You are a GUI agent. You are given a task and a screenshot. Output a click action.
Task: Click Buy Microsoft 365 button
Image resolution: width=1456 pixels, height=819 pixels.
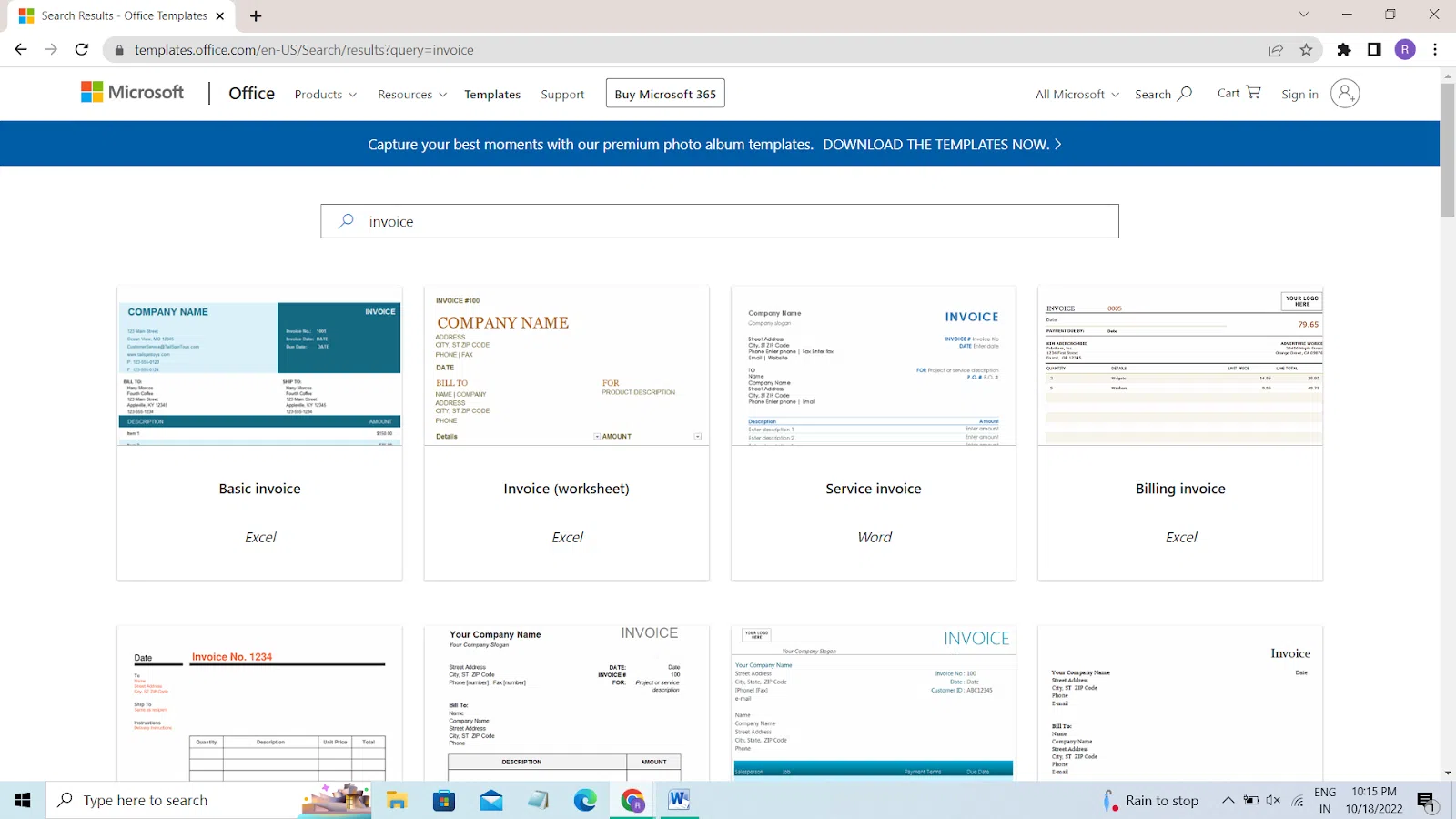[665, 94]
